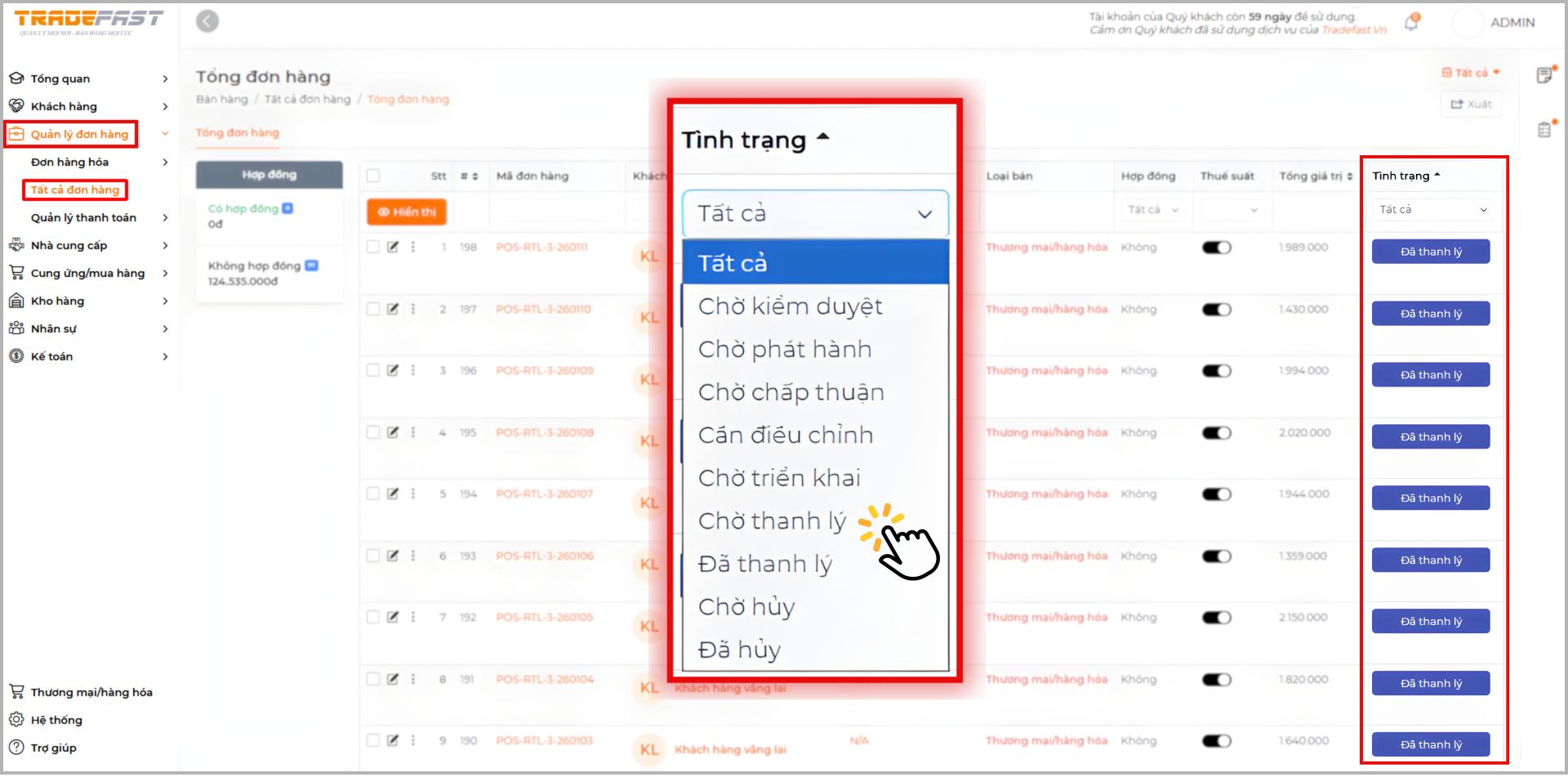This screenshot has height=777, width=1568.
Task: Check the checkbox for order row 196
Action: pyautogui.click(x=373, y=370)
